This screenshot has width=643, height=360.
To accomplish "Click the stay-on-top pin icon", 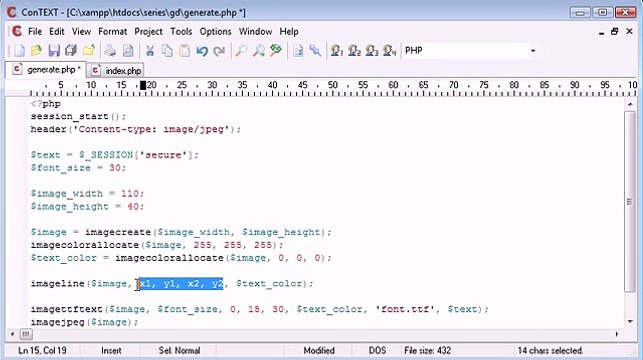I will pos(315,51).
